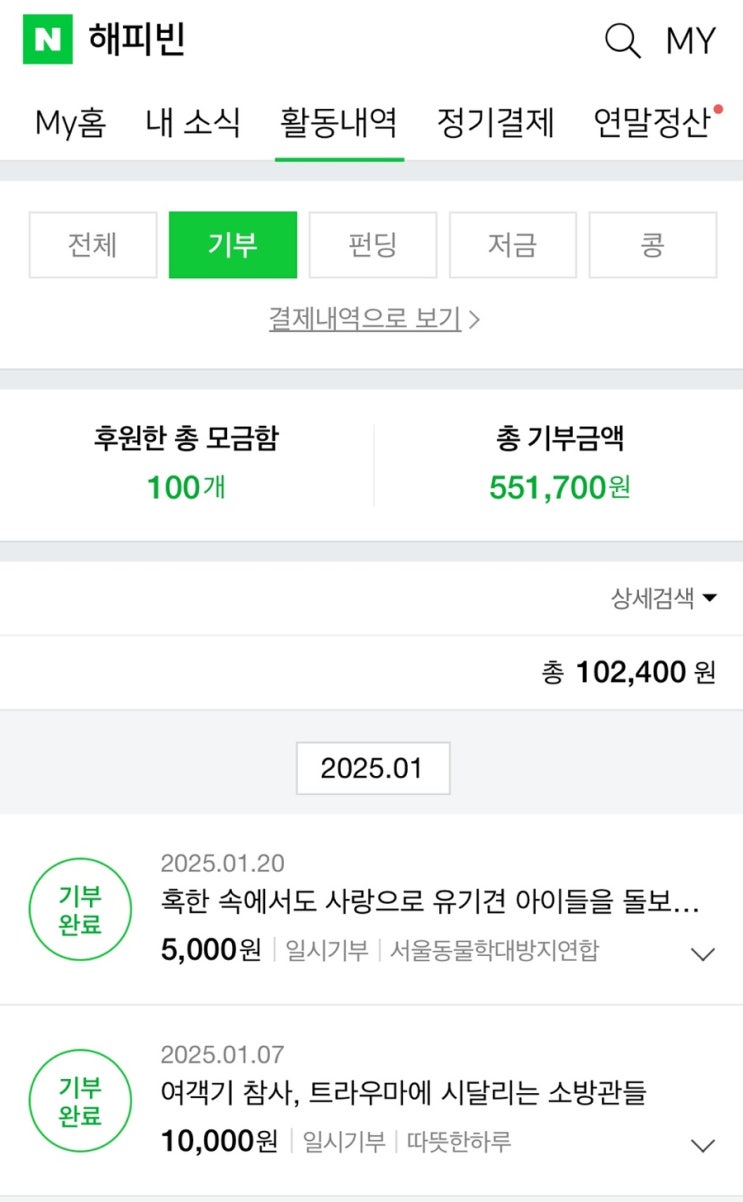Expand the 상세검색 dropdown

click(664, 599)
